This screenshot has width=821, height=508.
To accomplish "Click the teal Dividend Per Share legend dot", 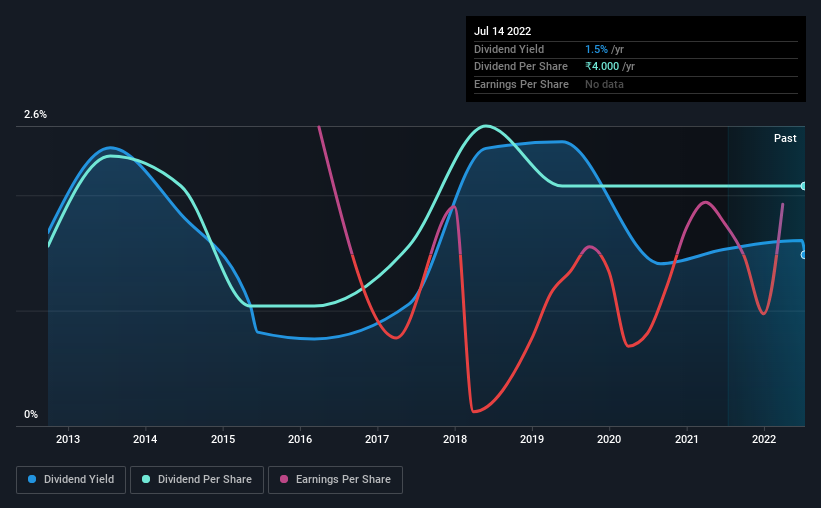I will point(146,479).
